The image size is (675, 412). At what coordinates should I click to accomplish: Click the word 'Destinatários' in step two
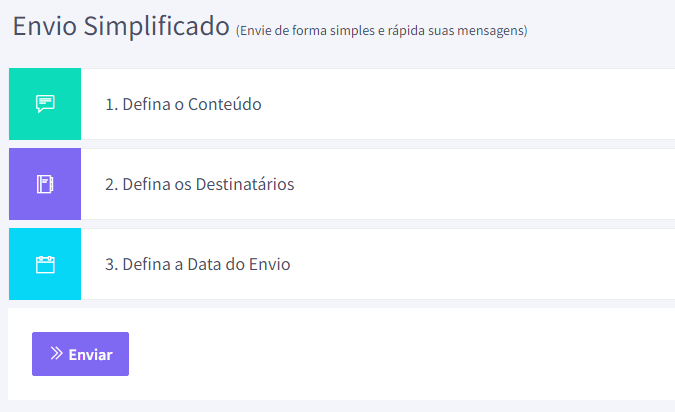[x=245, y=184]
